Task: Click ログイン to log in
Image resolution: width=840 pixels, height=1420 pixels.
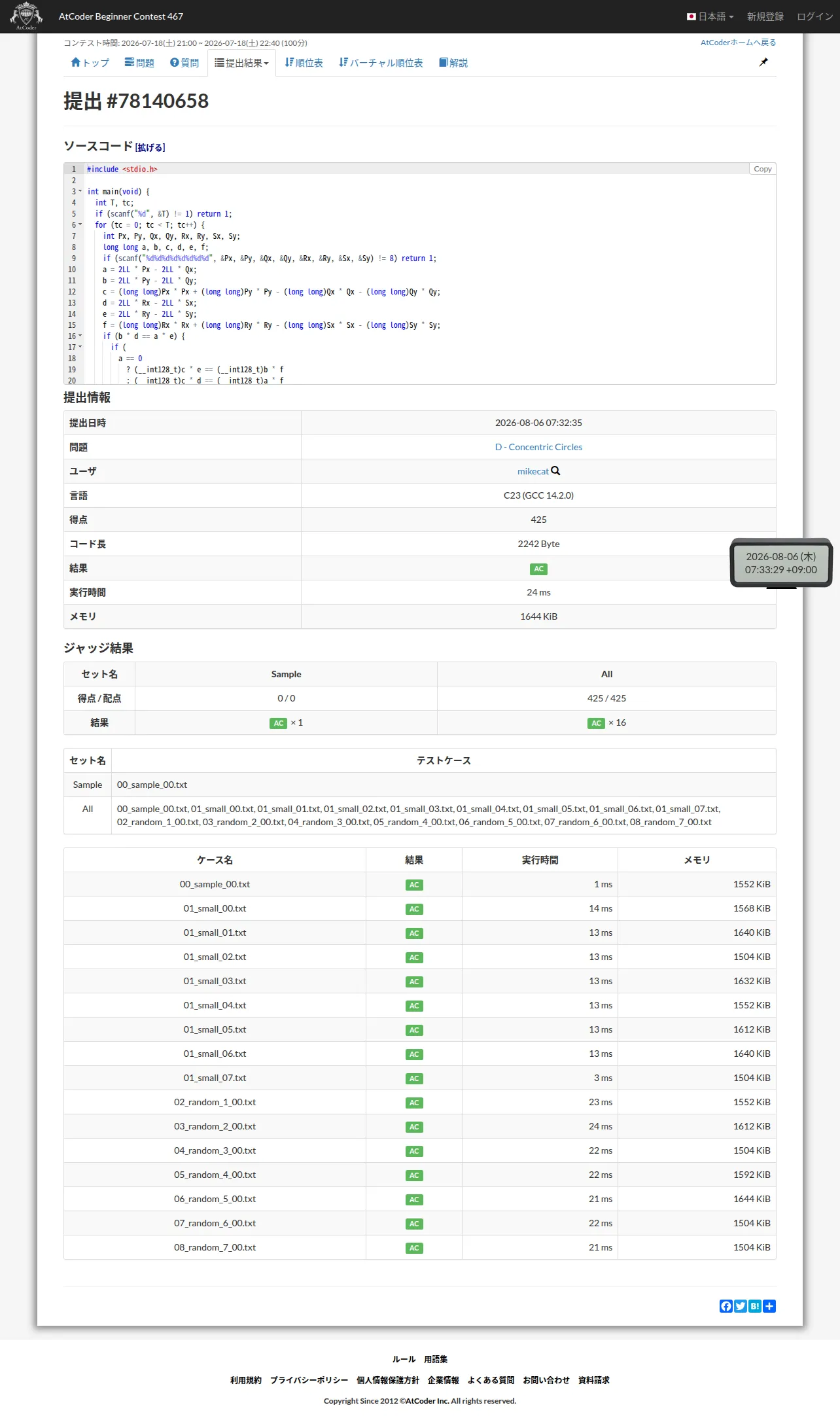Action: (x=815, y=16)
